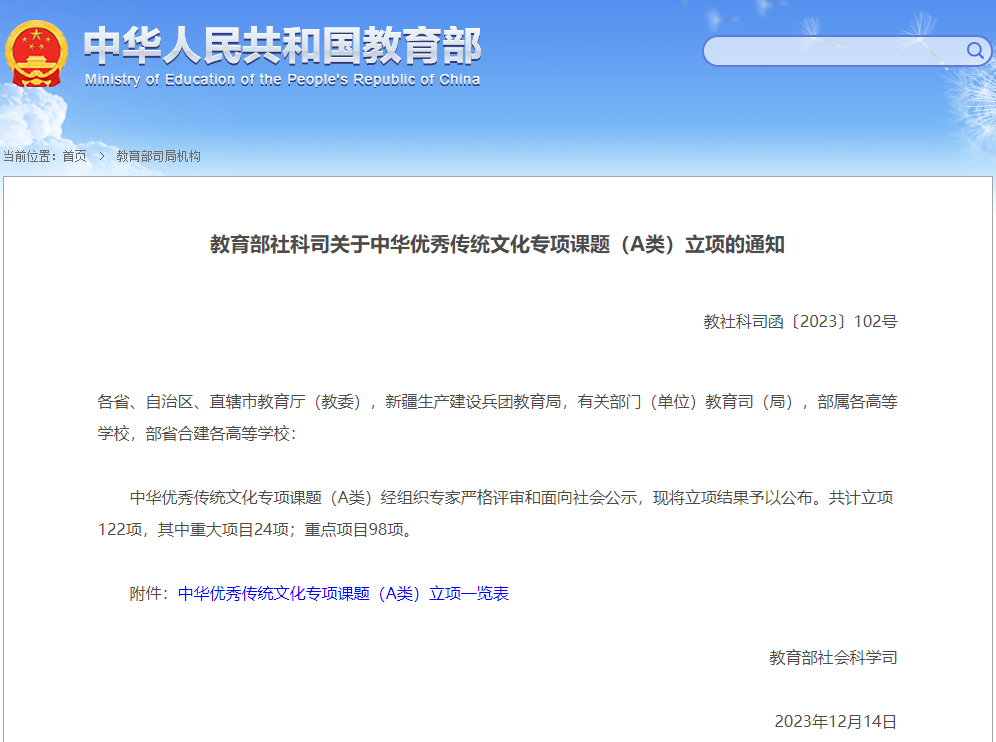
Task: Click the recipient paragraph starting with 各省、自治区
Action: coord(497,402)
